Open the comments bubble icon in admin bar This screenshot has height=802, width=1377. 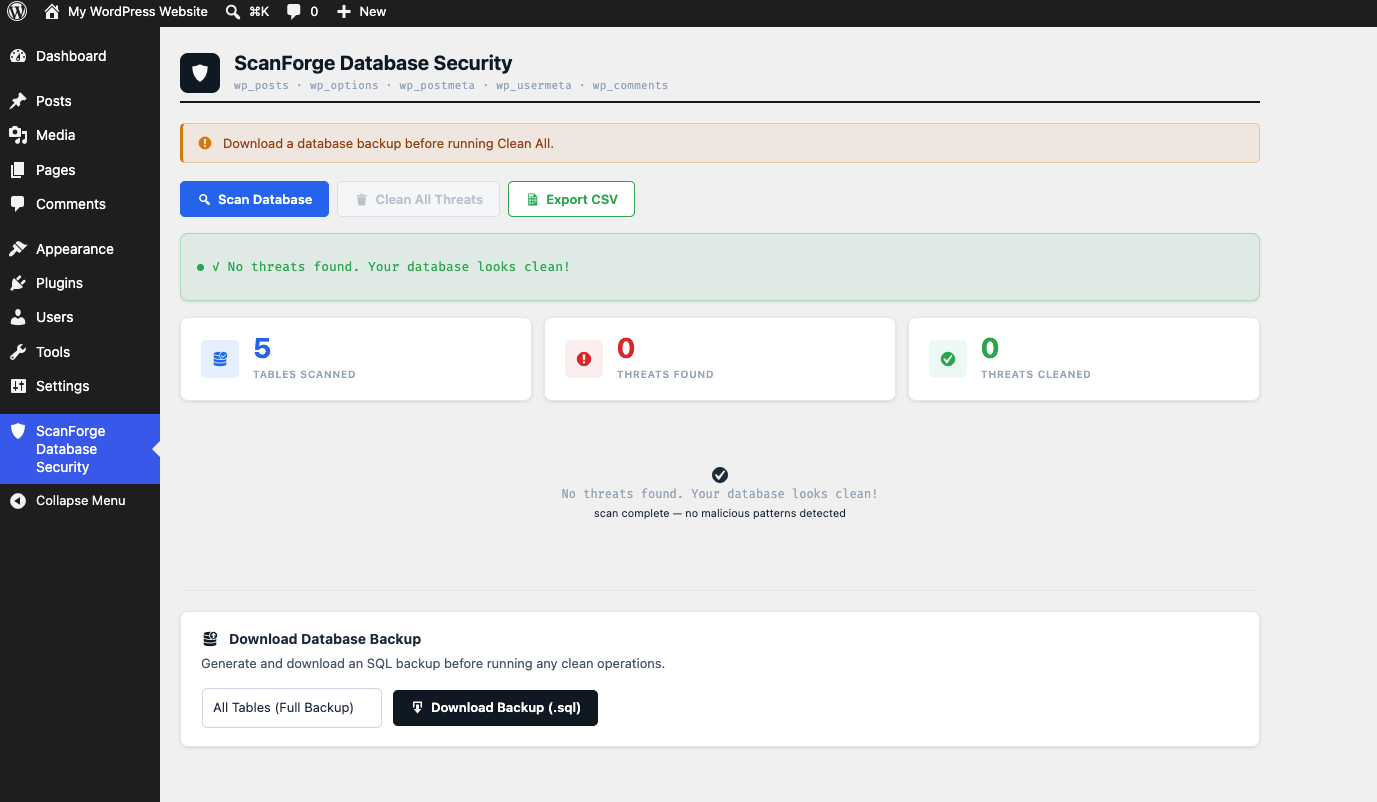[294, 12]
